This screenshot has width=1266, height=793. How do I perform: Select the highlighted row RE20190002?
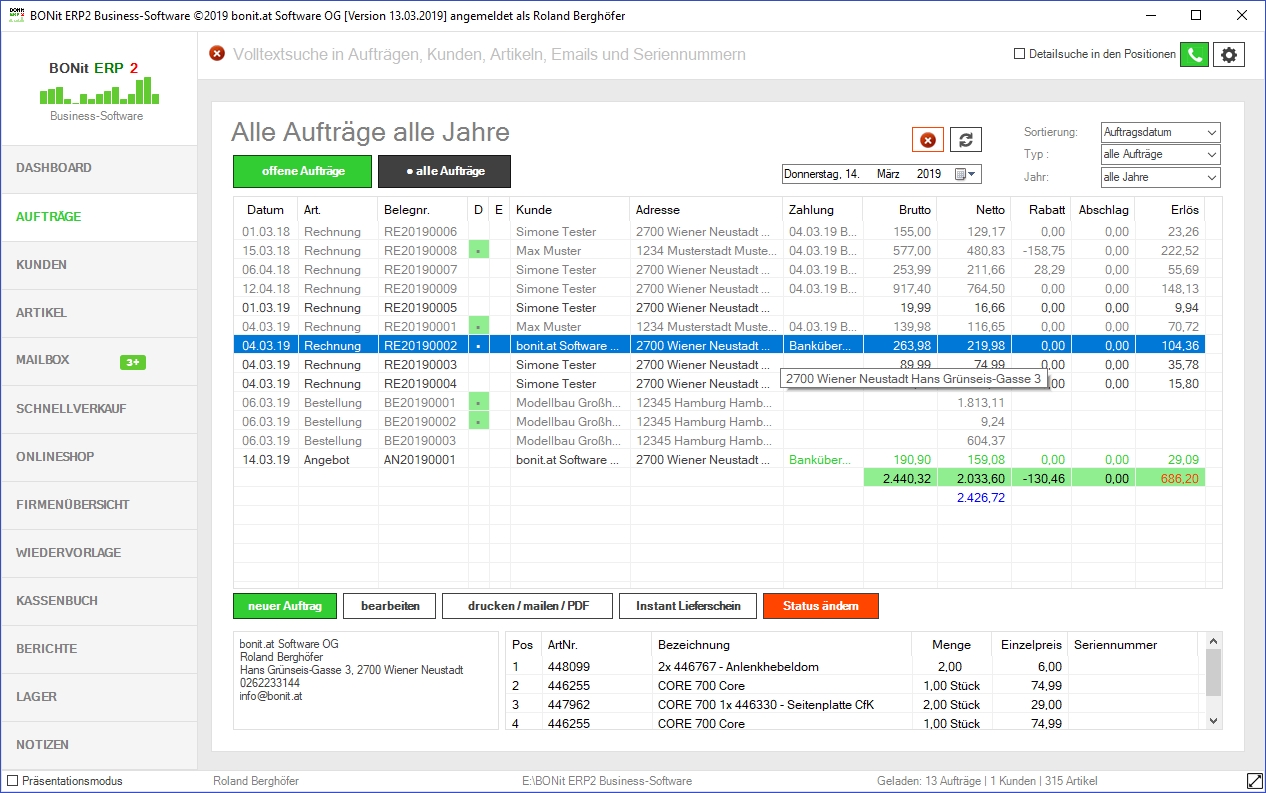tap(720, 346)
